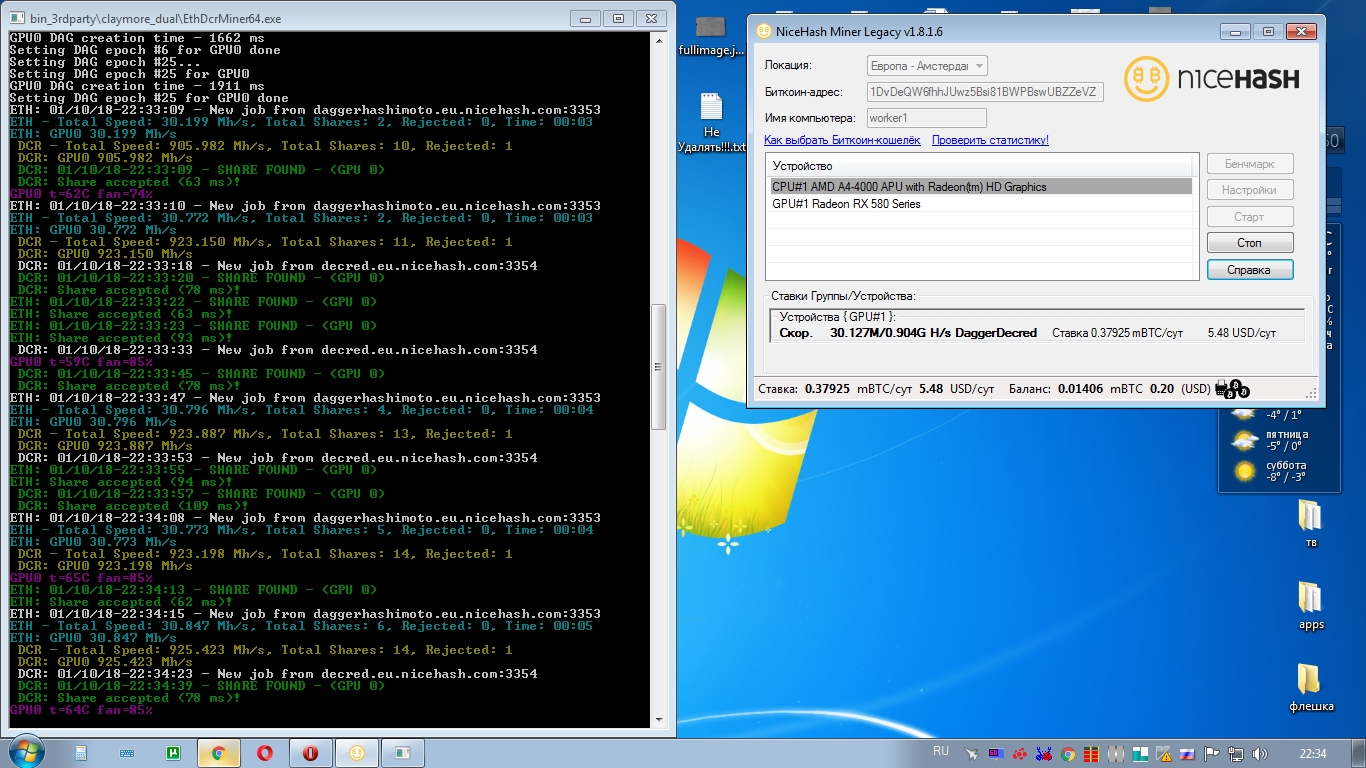The width and height of the screenshot is (1366, 768).
Task: Click the Kaspersky warning tray icon
Action: point(1164,754)
